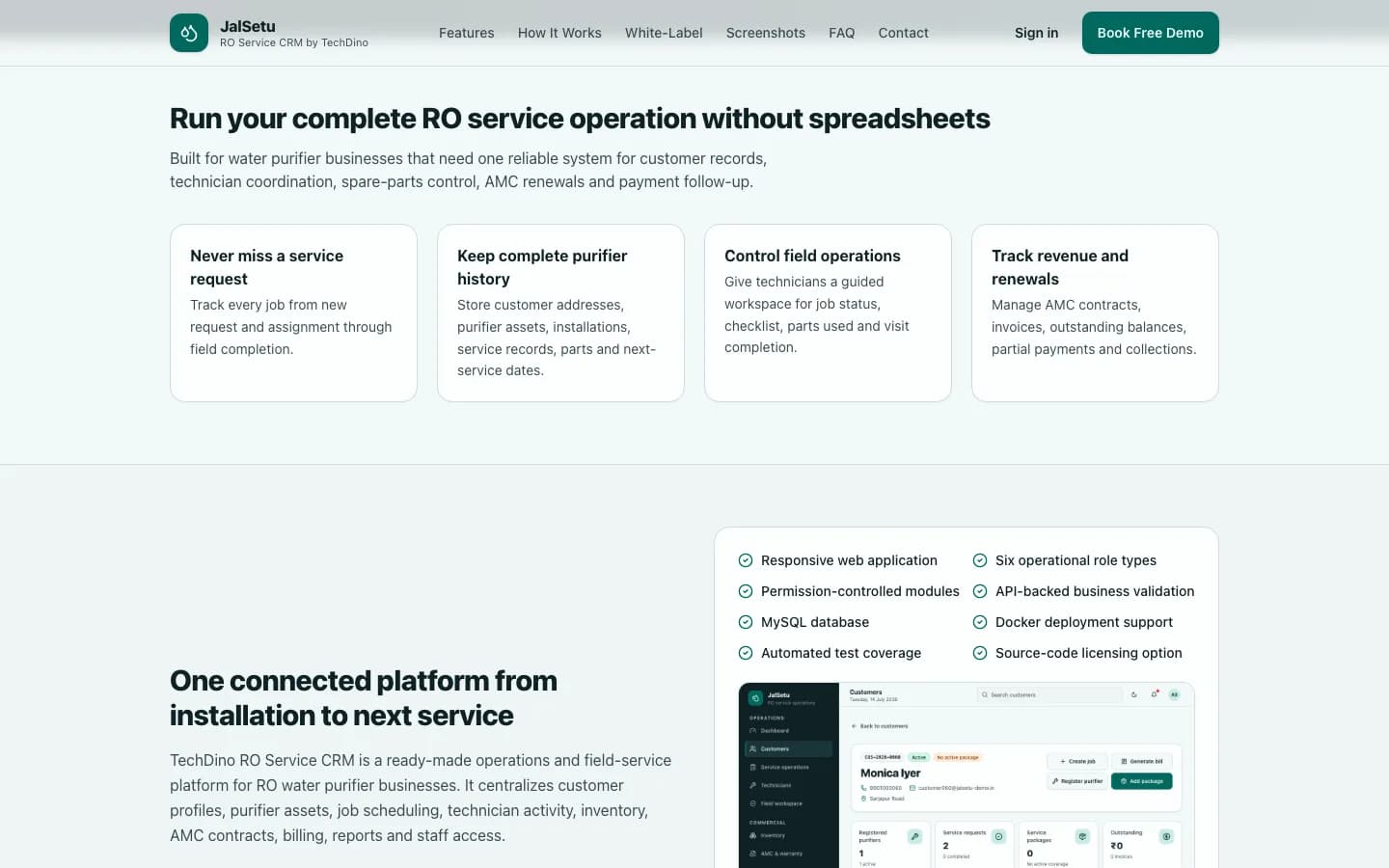1389x868 pixels.
Task: Select the 'Track revenue and renewals' card
Action: [x=1095, y=313]
